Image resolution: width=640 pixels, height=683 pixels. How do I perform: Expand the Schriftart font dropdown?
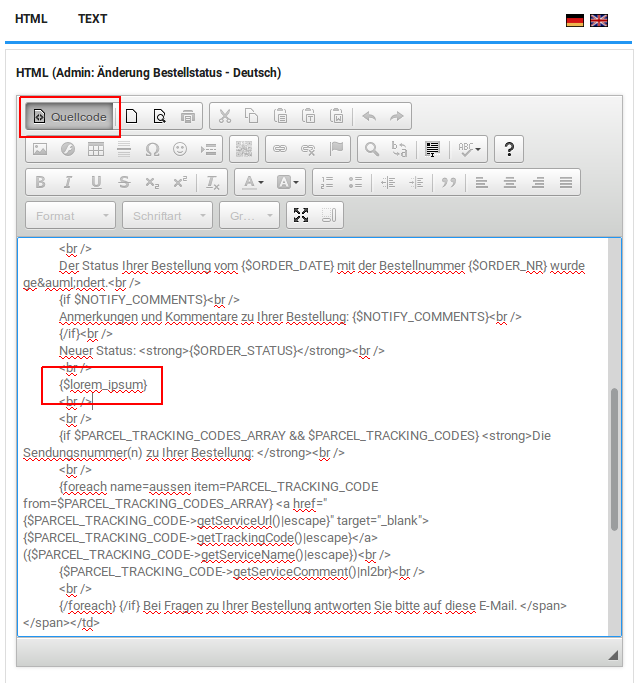[x=167, y=215]
